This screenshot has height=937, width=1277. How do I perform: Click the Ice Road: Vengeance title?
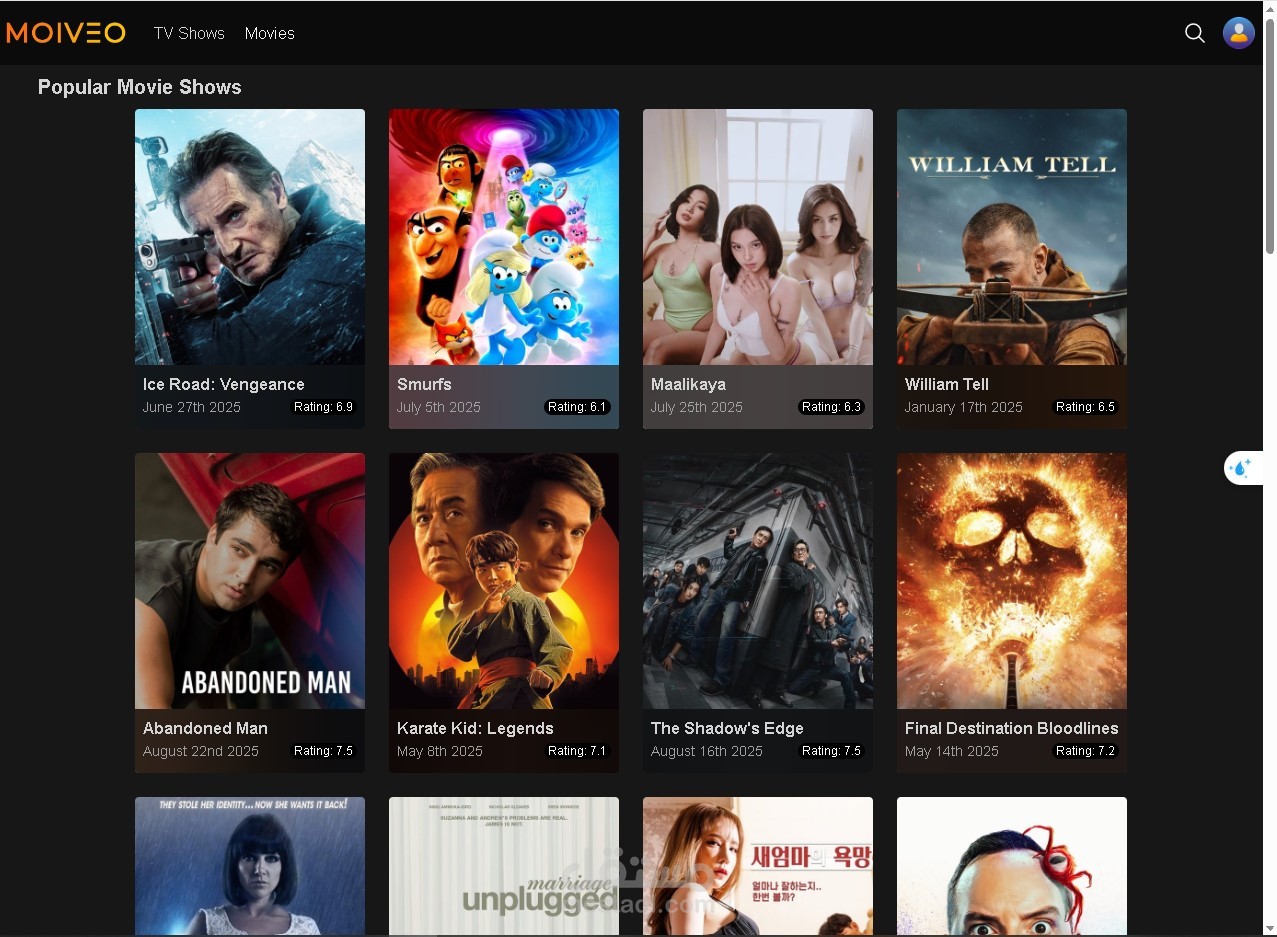[x=224, y=384]
